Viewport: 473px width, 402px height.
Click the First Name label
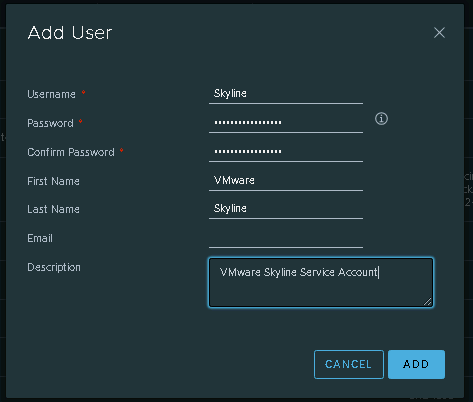(53, 181)
